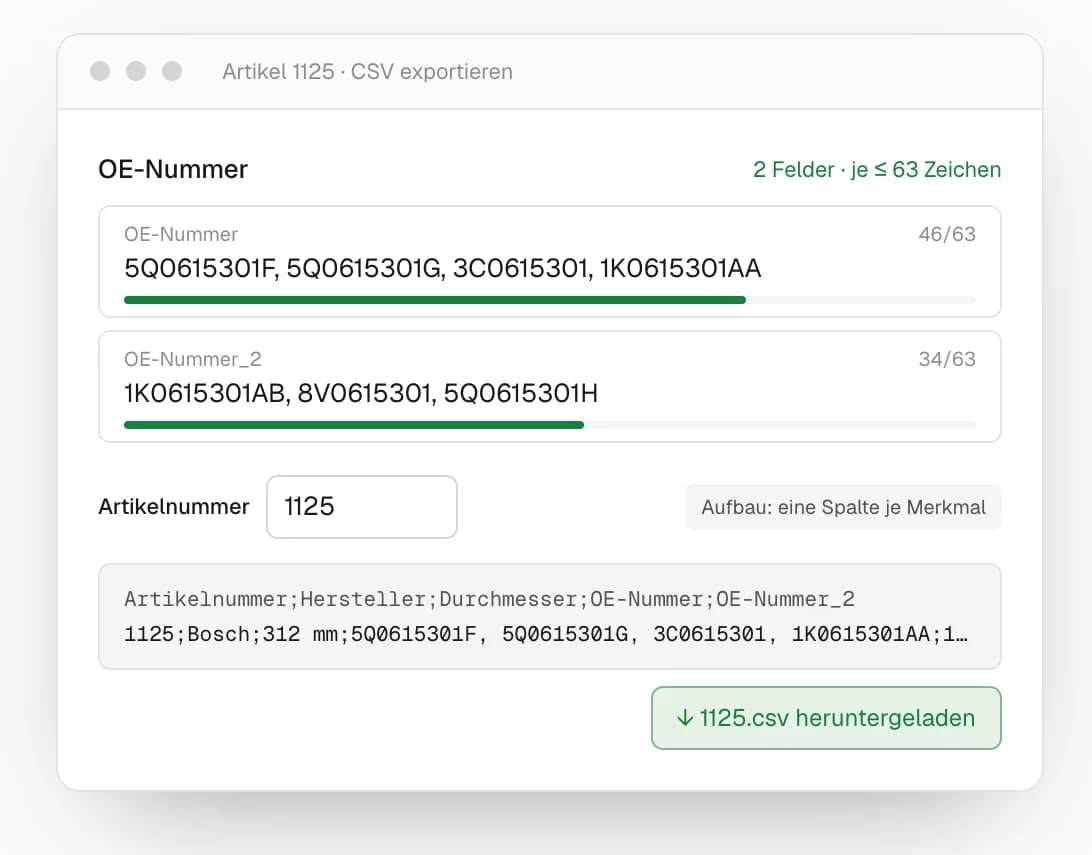Click the first gray window control dot
This screenshot has width=1092, height=855.
point(100,71)
